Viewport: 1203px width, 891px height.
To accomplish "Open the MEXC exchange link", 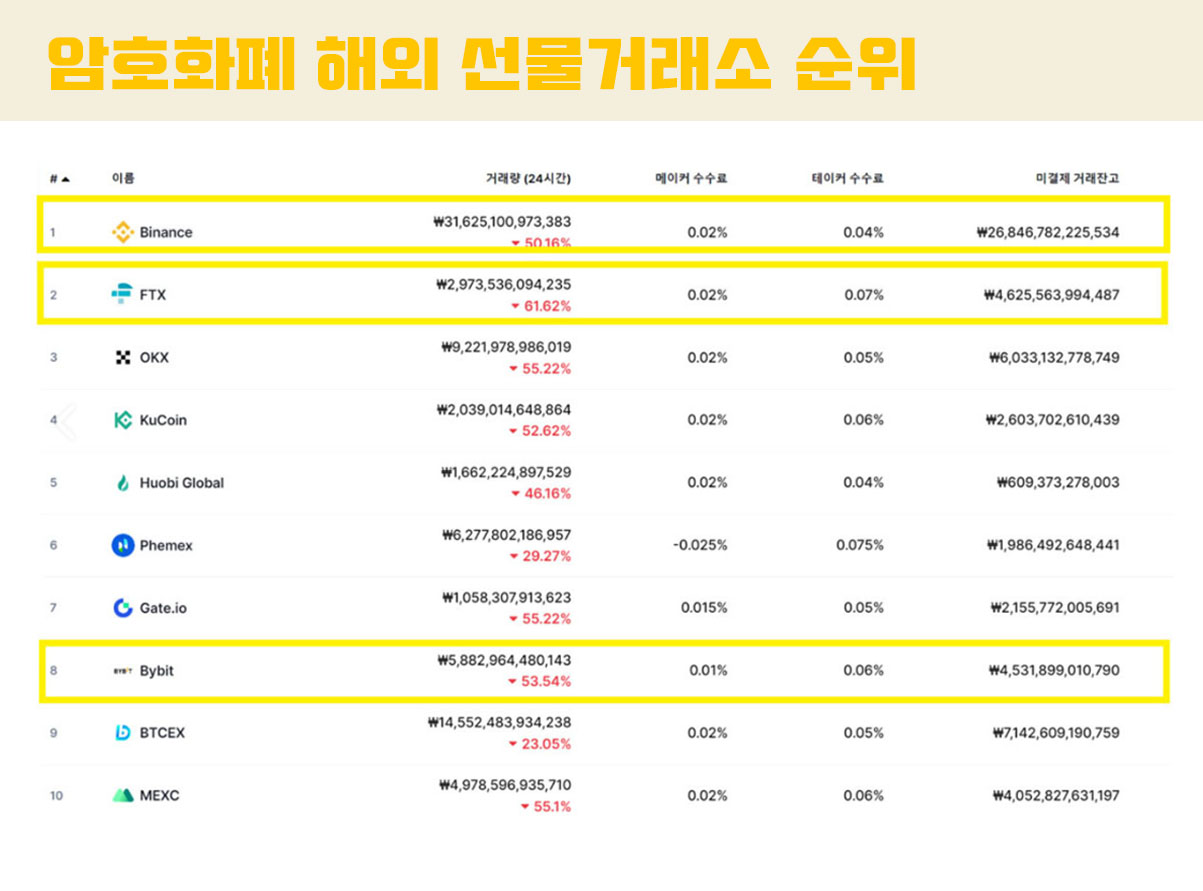I will pyautogui.click(x=160, y=796).
